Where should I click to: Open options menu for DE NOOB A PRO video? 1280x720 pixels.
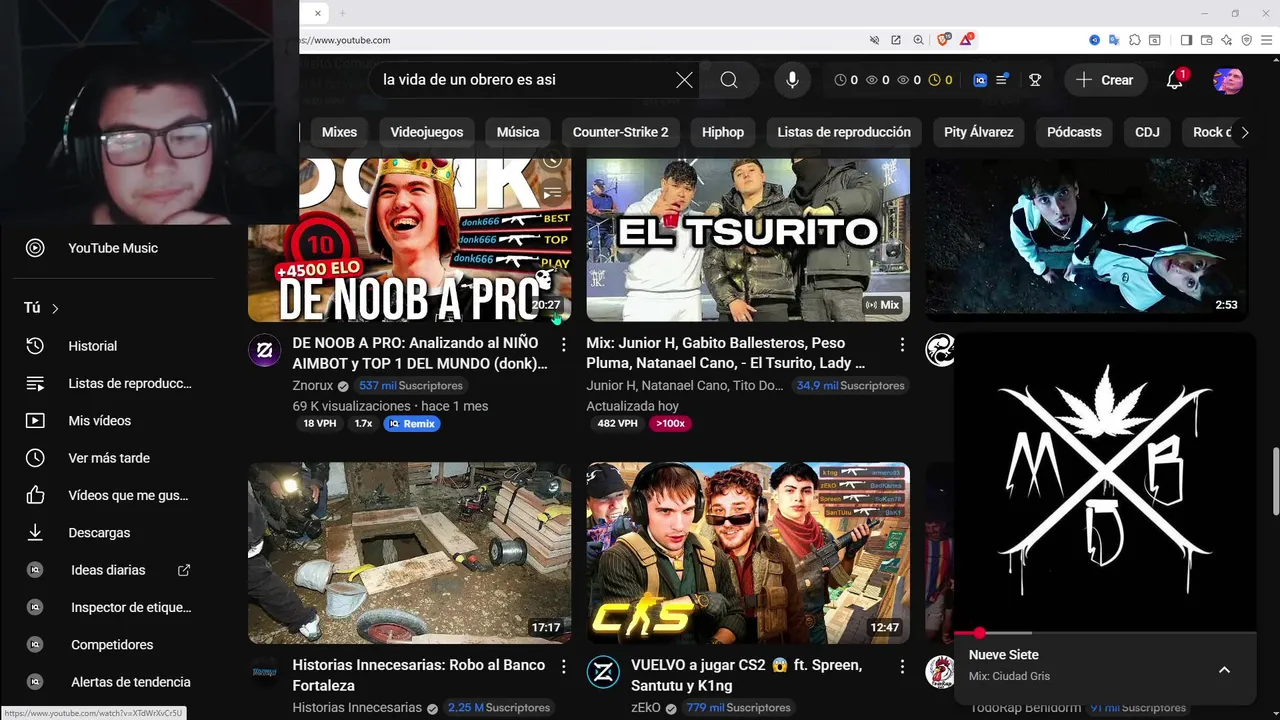[x=564, y=345]
